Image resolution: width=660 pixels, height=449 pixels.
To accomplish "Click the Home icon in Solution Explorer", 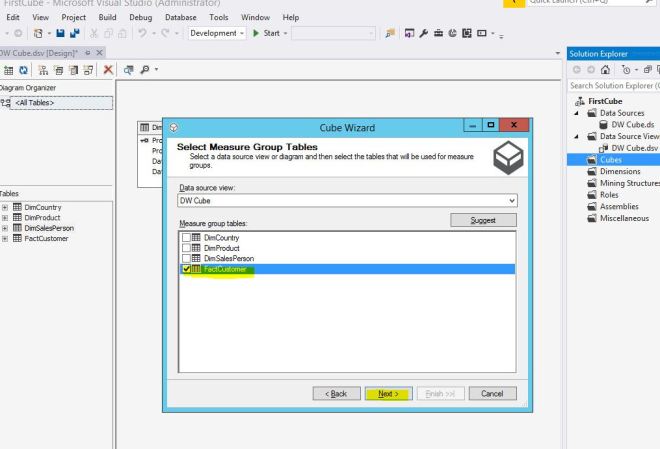I will [606, 71].
